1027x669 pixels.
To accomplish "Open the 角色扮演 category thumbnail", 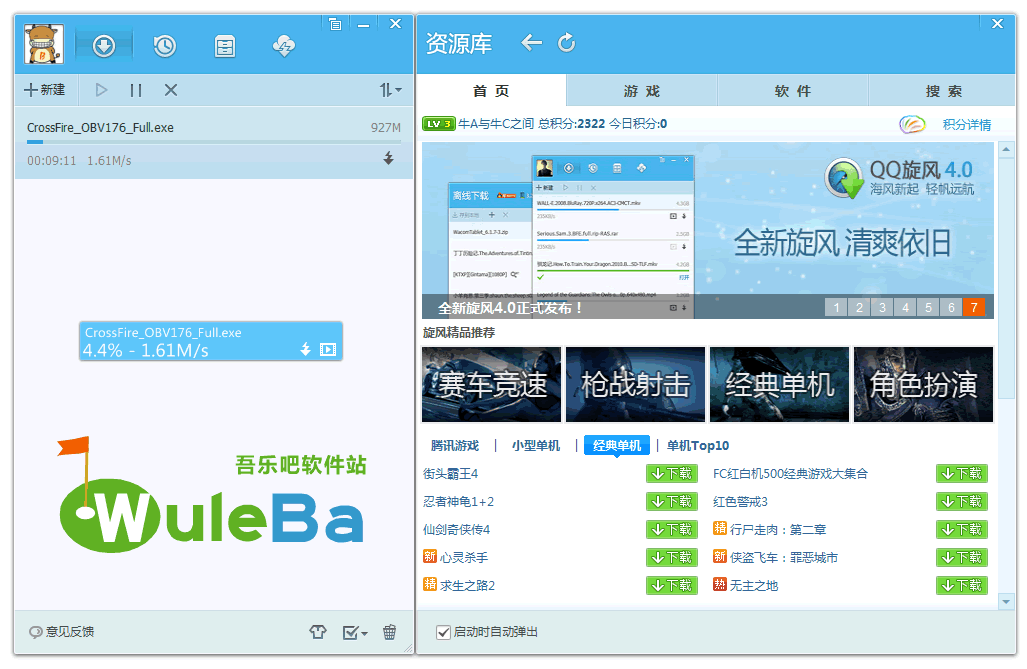I will pyautogui.click(x=924, y=385).
